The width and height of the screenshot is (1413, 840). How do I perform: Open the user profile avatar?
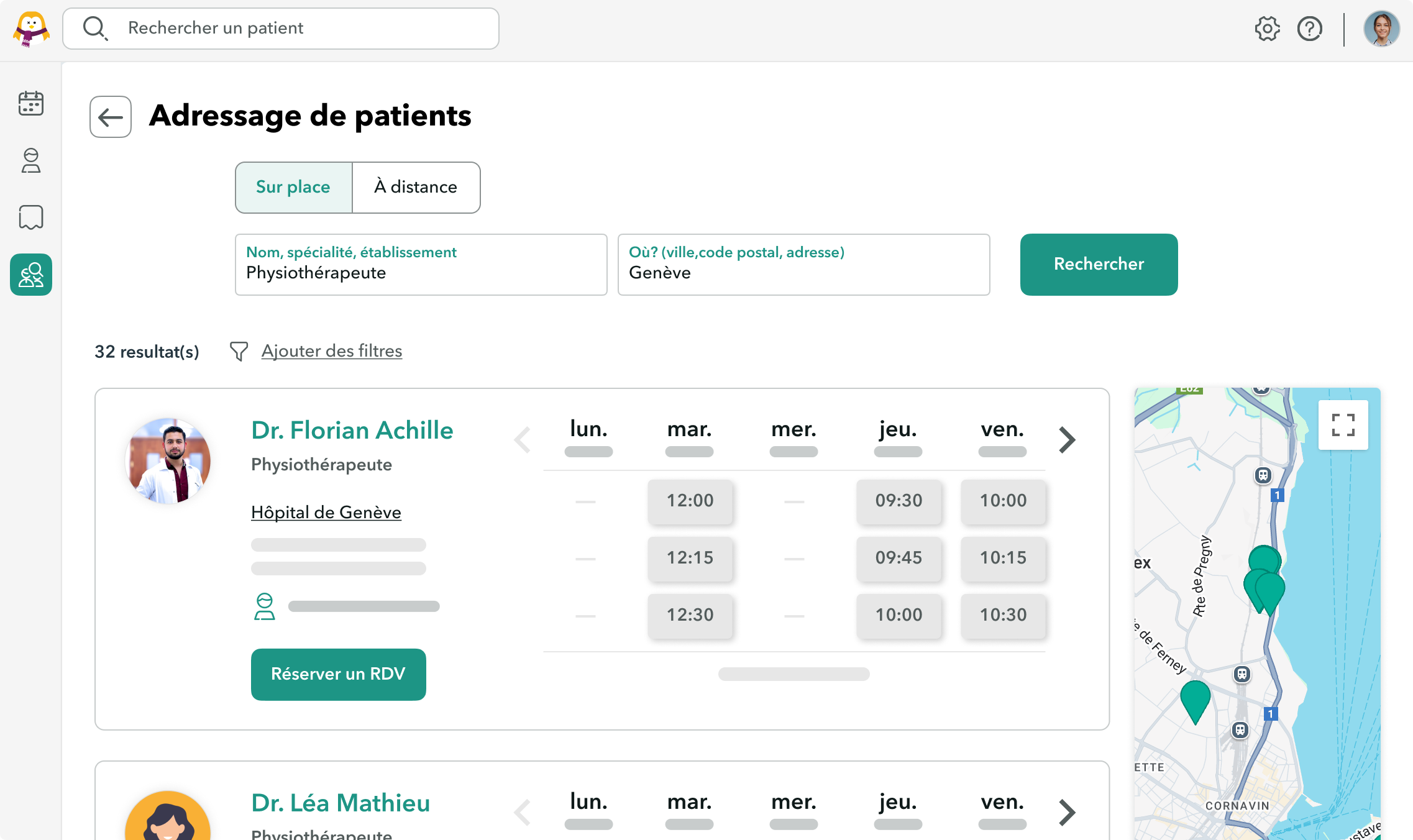point(1381,29)
